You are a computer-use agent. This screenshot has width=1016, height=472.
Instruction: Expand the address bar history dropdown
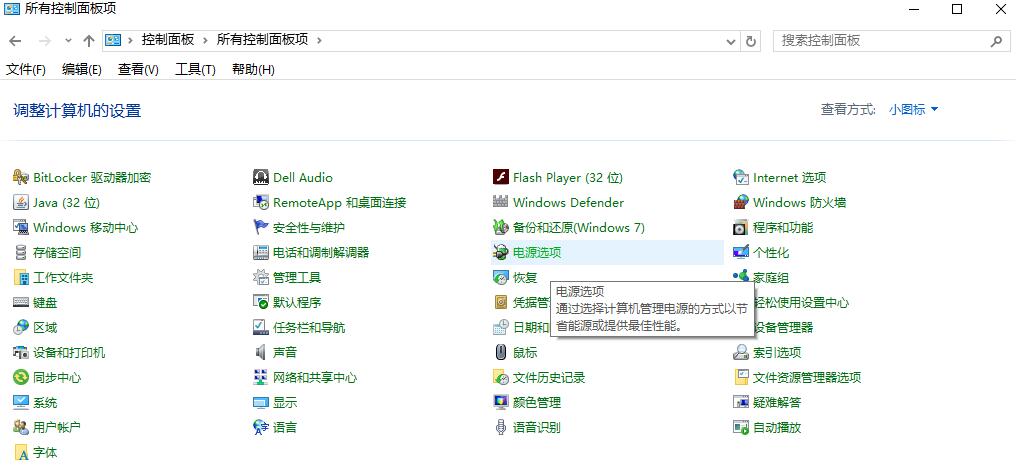click(731, 41)
